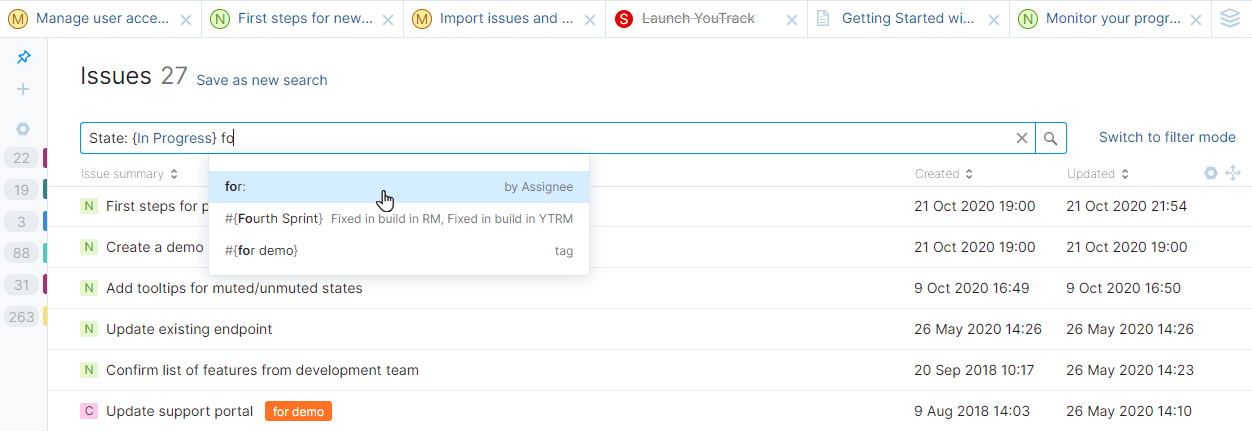This screenshot has height=431, width=1252.
Task: Select the "for:" by Assignee suggestion
Action: point(398,187)
